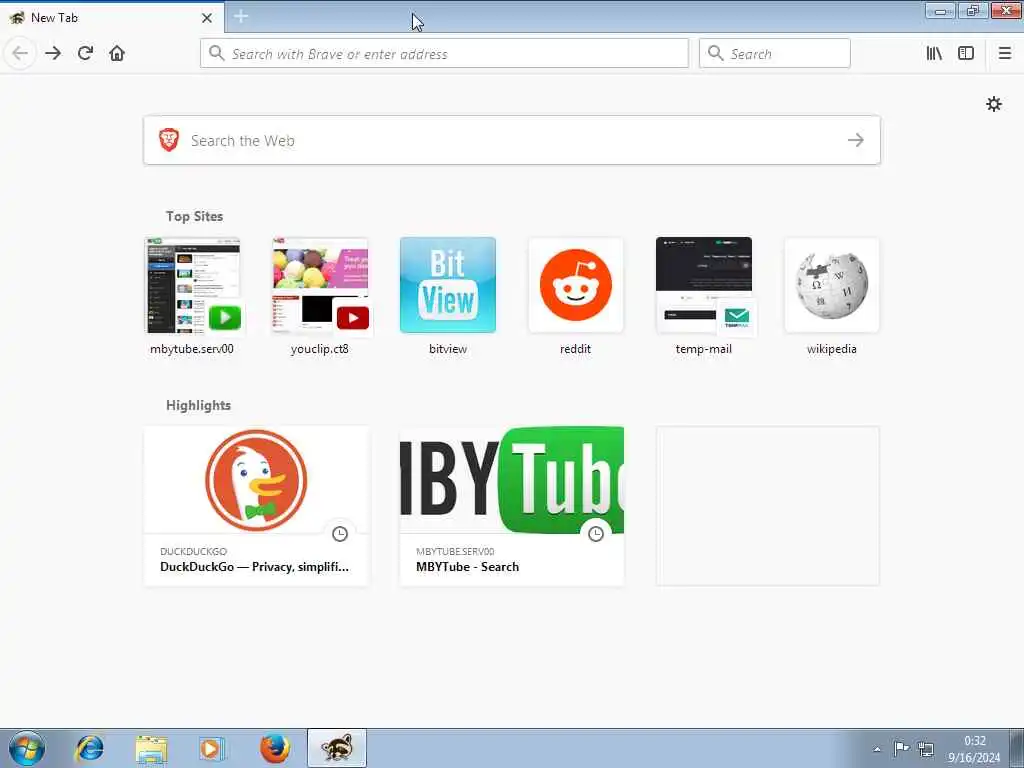Toggle the sidebar view icon
This screenshot has width=1024, height=768.
coord(966,53)
